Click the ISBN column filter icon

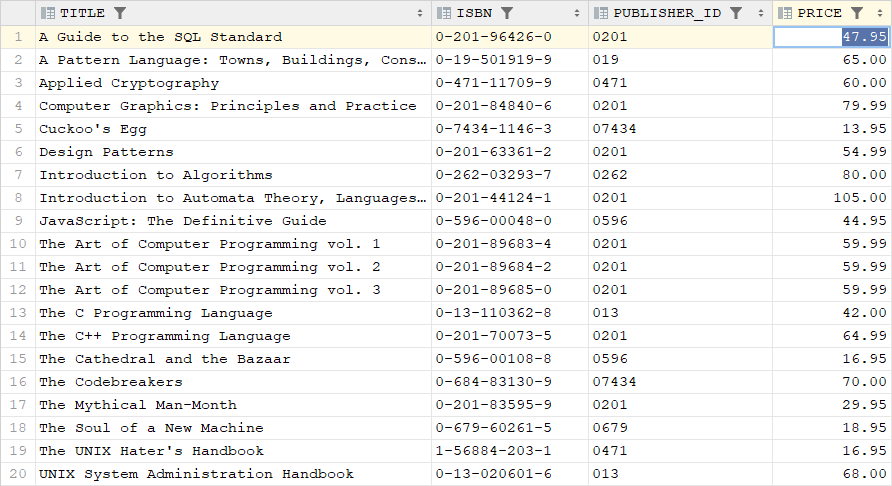(x=507, y=13)
